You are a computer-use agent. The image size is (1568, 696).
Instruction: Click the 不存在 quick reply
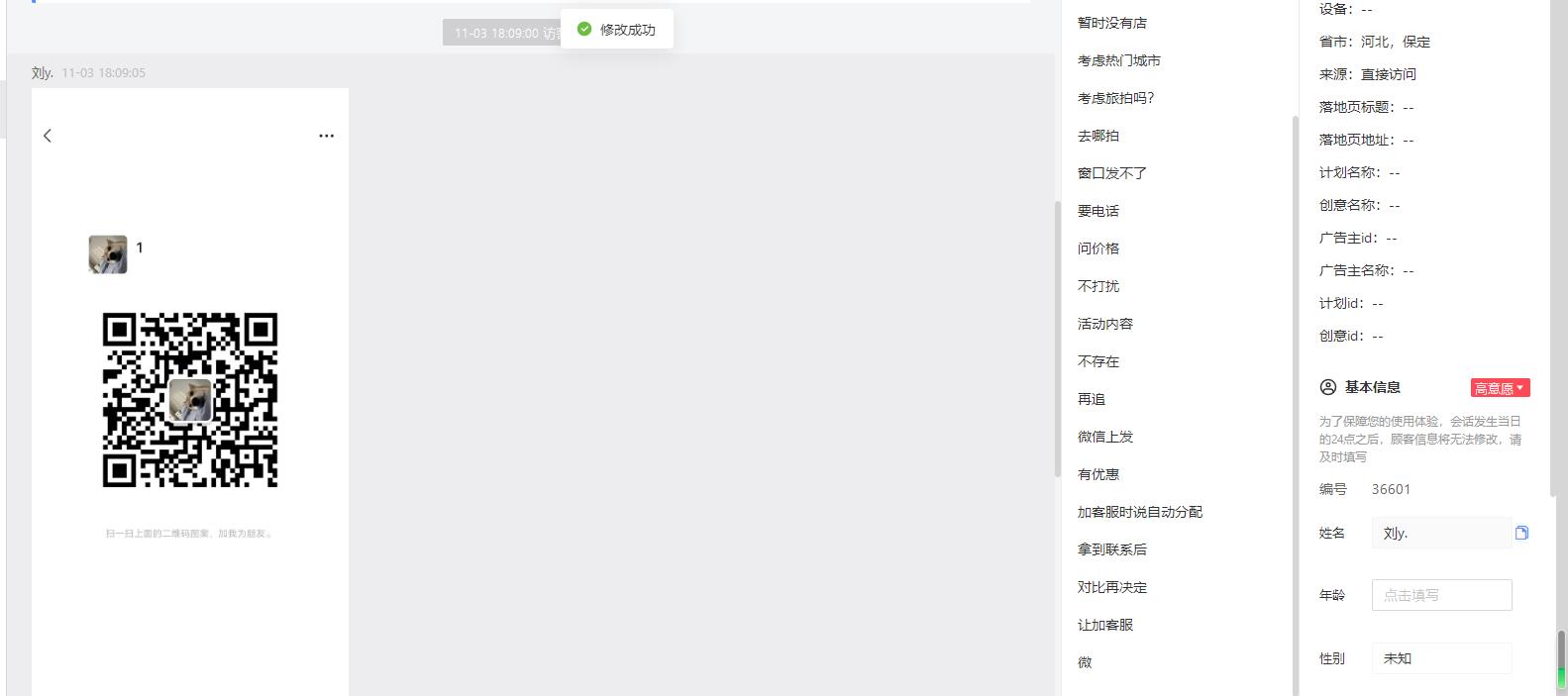1098,361
